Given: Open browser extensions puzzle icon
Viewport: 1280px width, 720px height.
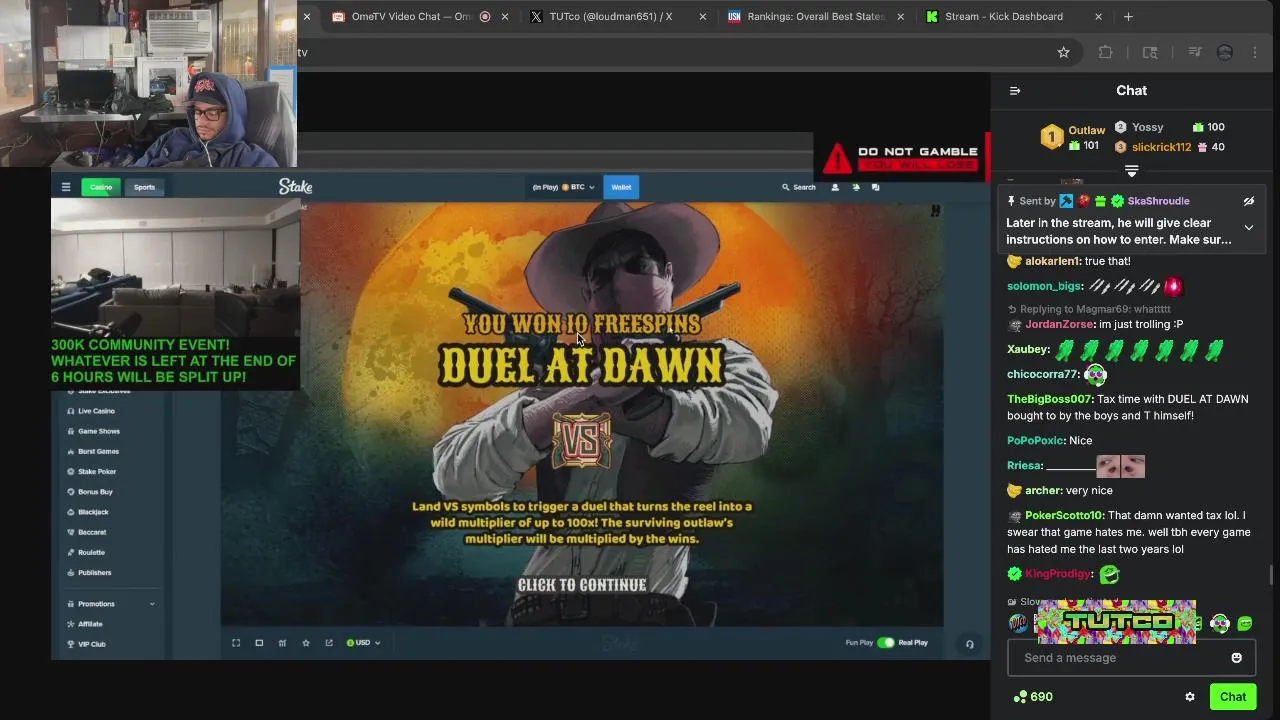Looking at the screenshot, I should pyautogui.click(x=1105, y=52).
